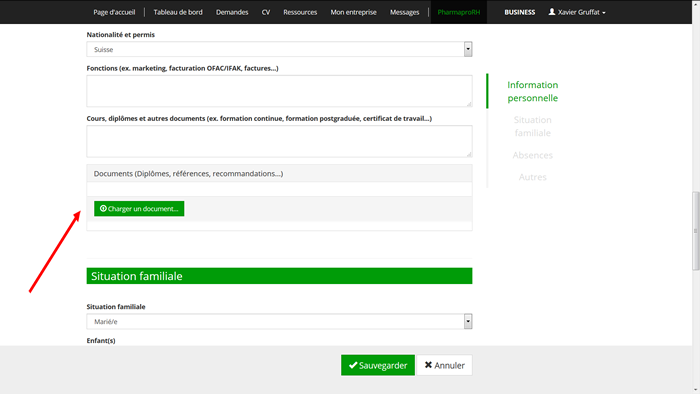700x394 pixels.
Task: Switch to the PharmaproRH tab
Action: 458,12
